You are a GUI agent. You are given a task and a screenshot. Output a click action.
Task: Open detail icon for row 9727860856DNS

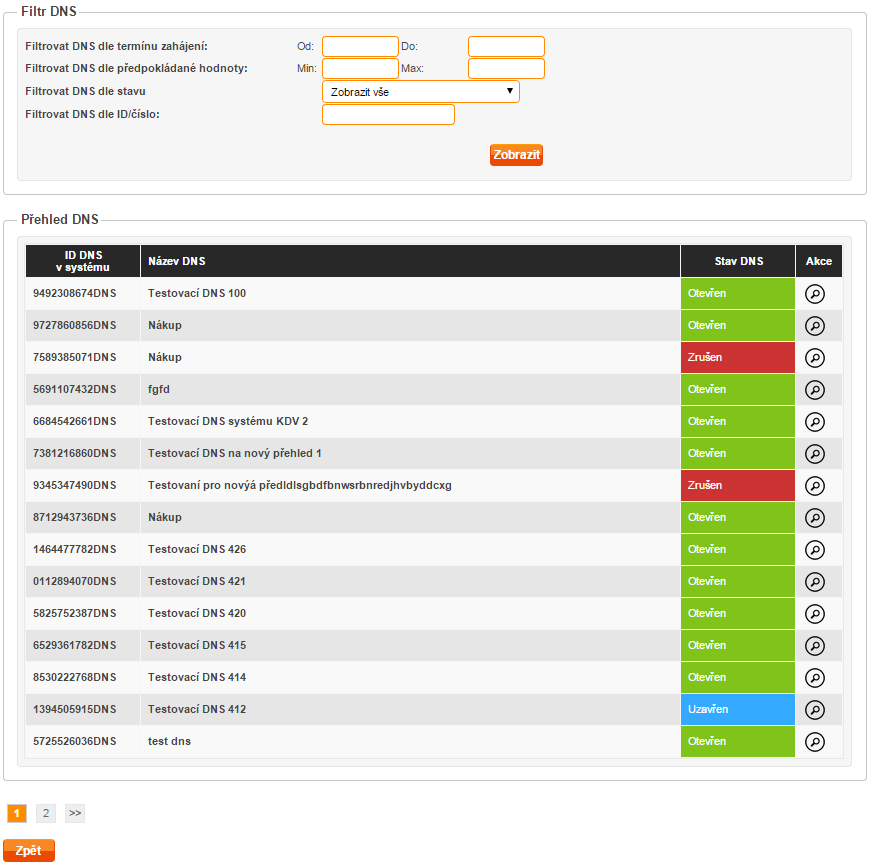[x=815, y=326]
